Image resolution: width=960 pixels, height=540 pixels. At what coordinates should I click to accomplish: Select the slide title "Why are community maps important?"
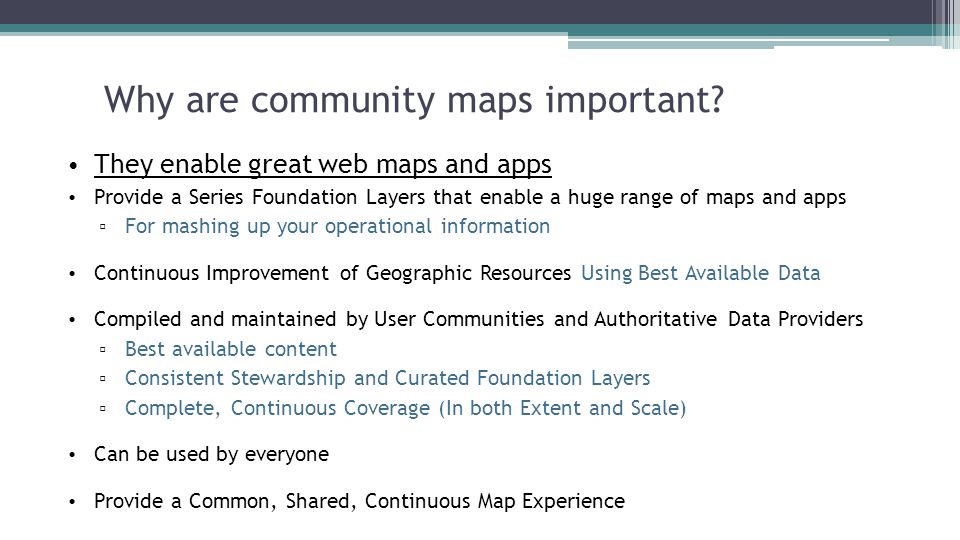pyautogui.click(x=414, y=100)
